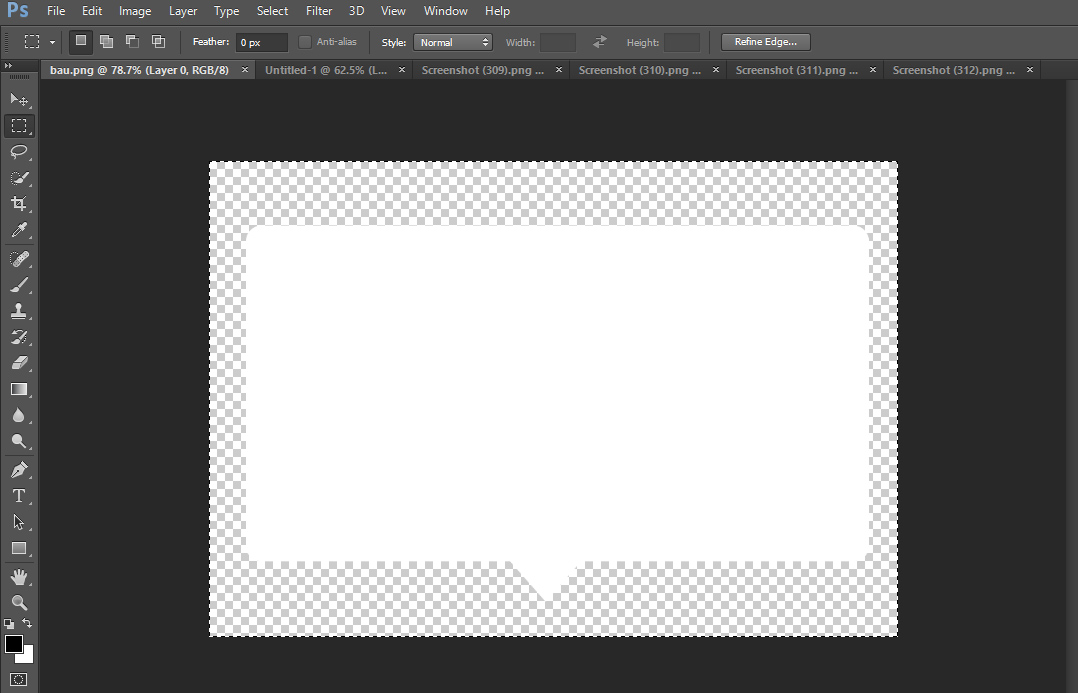Click the Photoshop Ps logo
The image size is (1078, 693).
17,10
